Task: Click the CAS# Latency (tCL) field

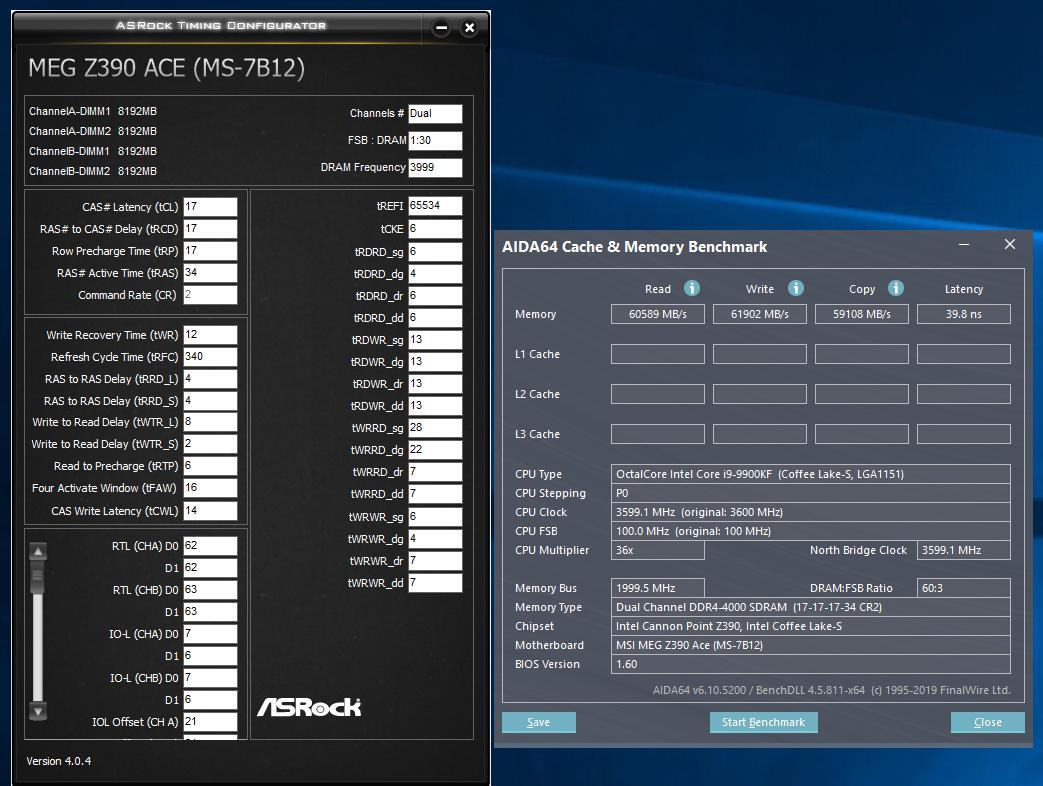Action: [x=210, y=207]
